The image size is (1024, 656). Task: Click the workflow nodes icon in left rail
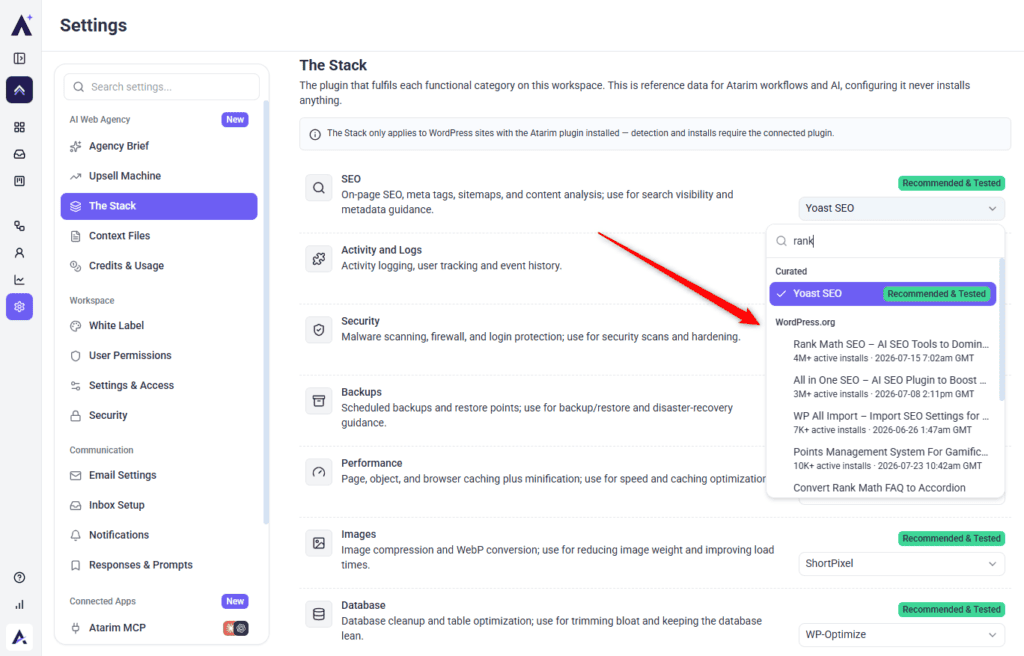(20, 226)
